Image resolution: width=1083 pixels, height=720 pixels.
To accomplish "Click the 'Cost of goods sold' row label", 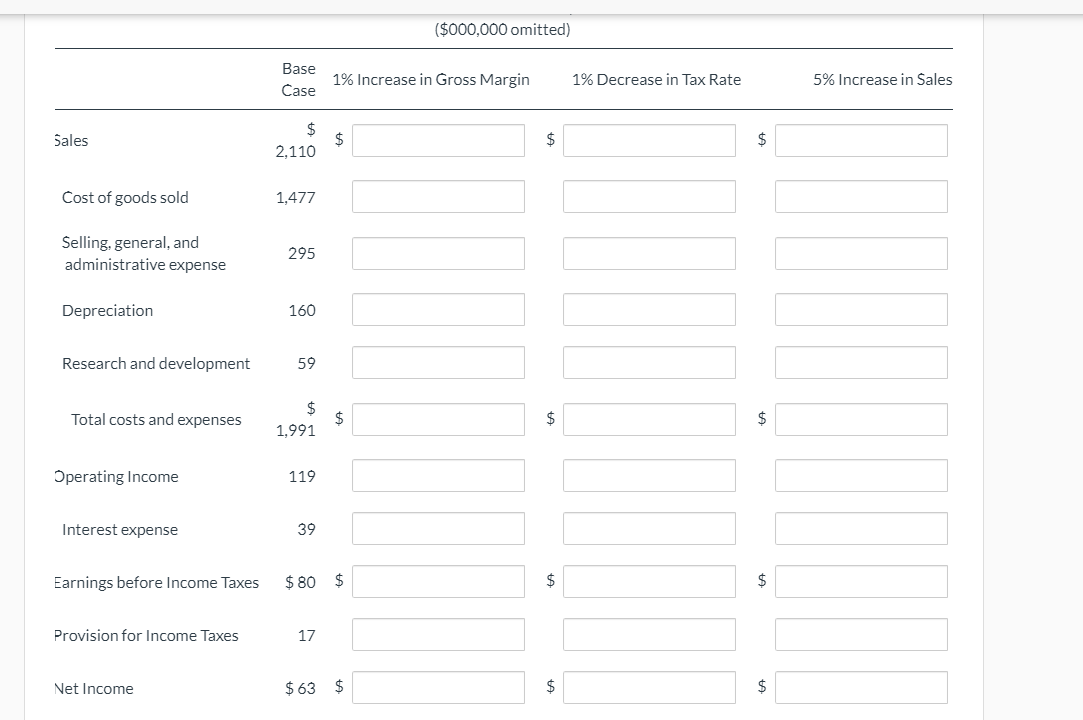I will (x=125, y=198).
